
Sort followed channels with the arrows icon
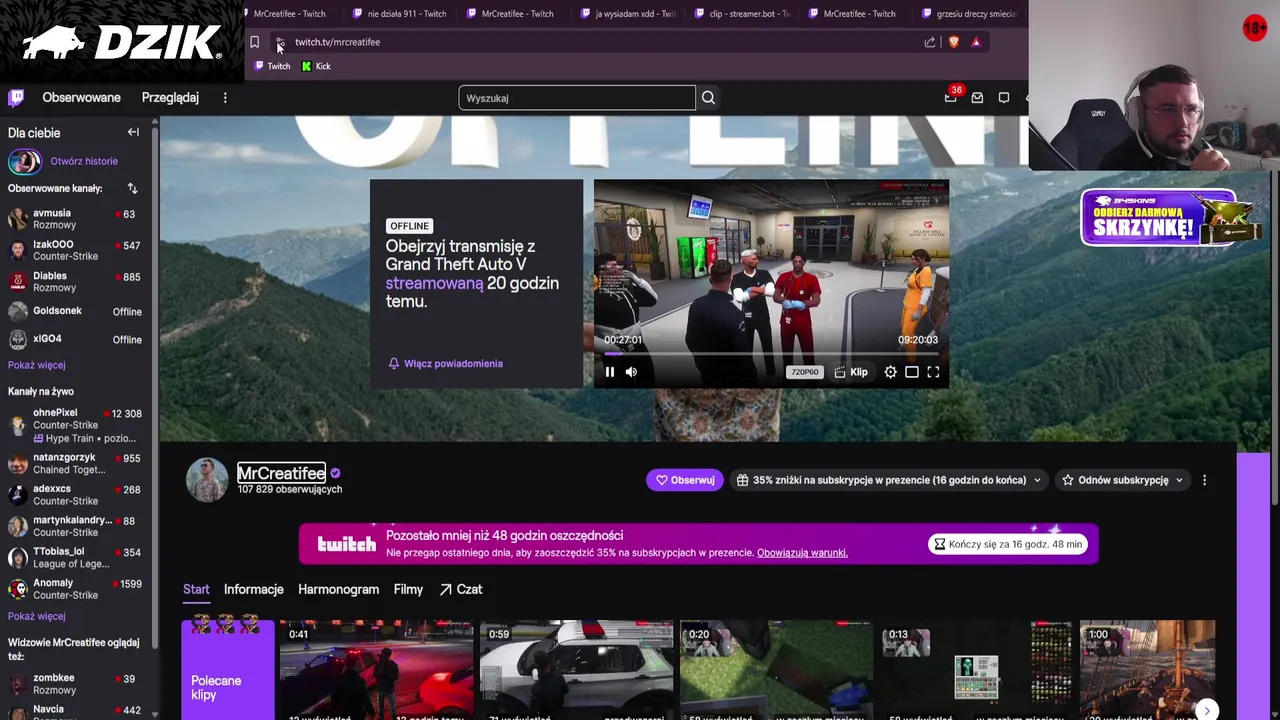click(x=132, y=188)
